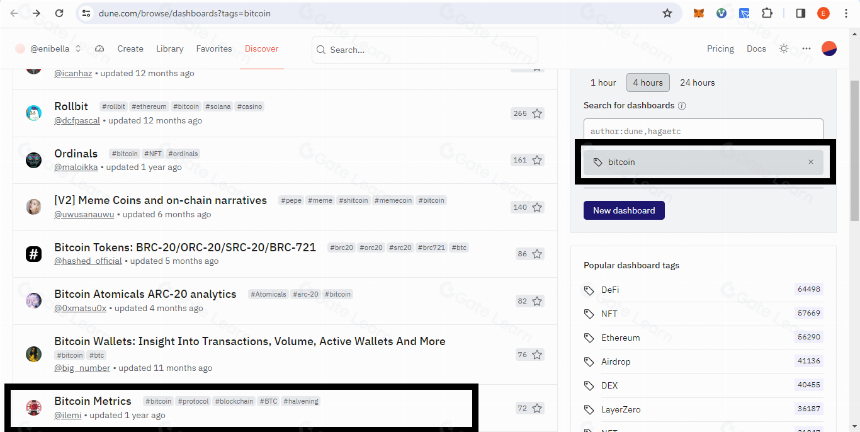The height and width of the screenshot is (432, 860).
Task: Click the info icon beside Search for dashboards
Action: (x=682, y=105)
